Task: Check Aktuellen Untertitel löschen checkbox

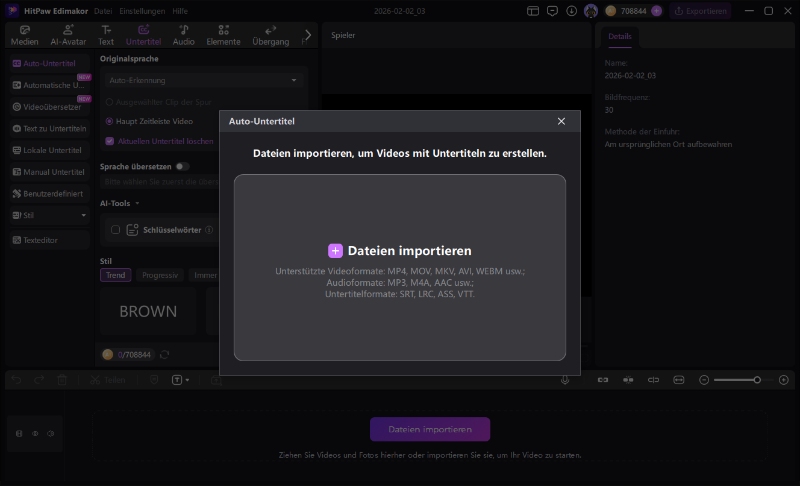Action: click(x=110, y=141)
